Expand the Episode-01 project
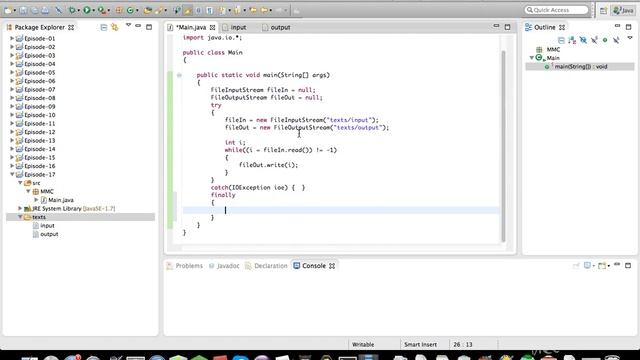The height and width of the screenshot is (360, 640). 12,38
